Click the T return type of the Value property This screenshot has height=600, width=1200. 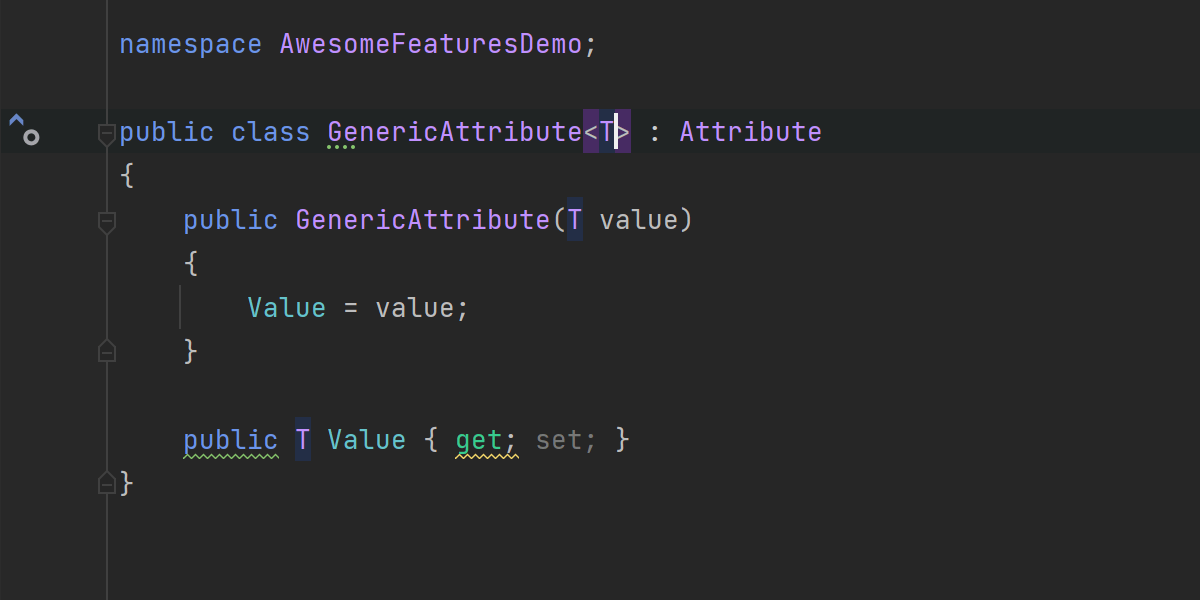click(x=303, y=440)
